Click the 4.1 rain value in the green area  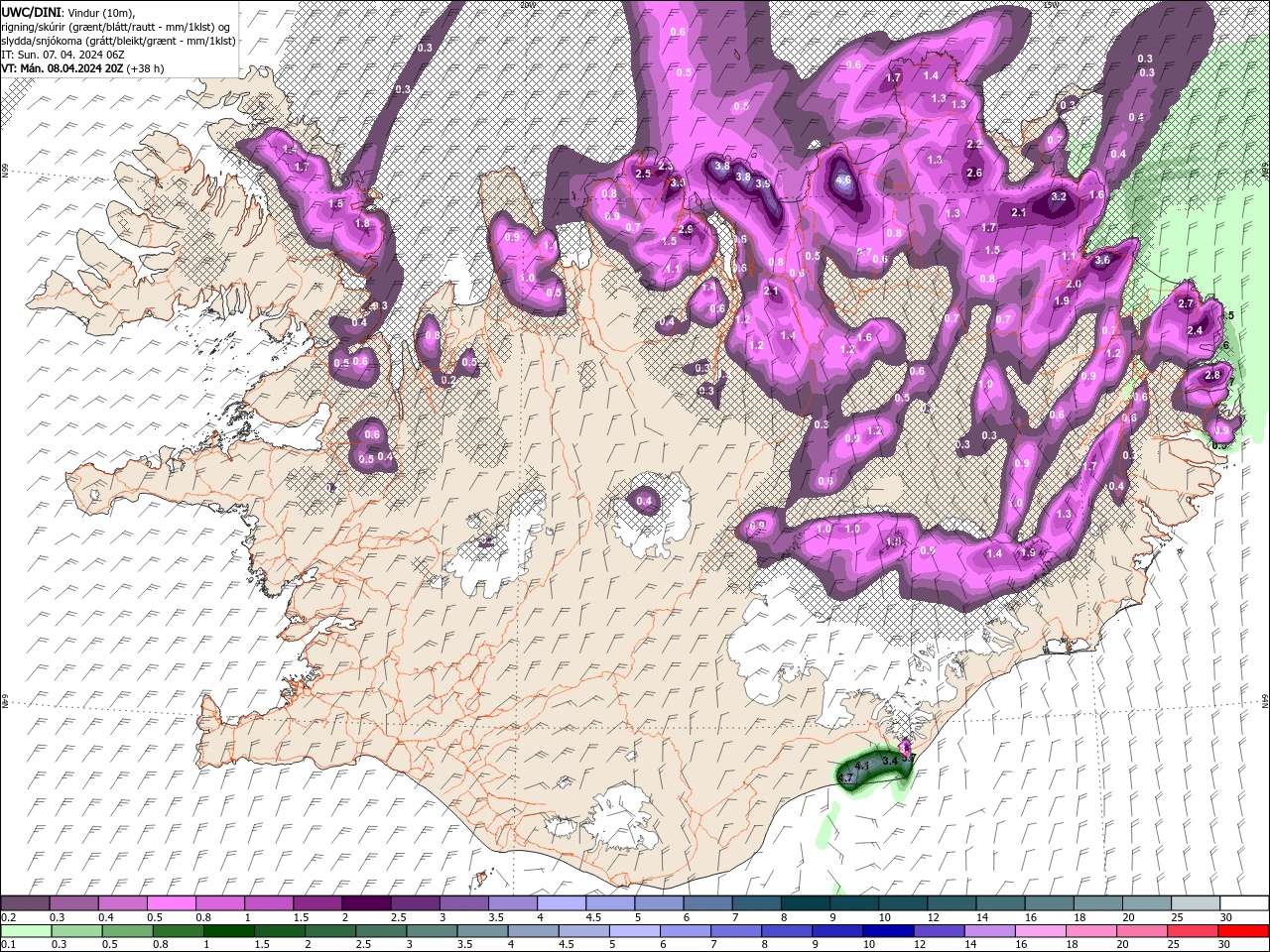[861, 767]
